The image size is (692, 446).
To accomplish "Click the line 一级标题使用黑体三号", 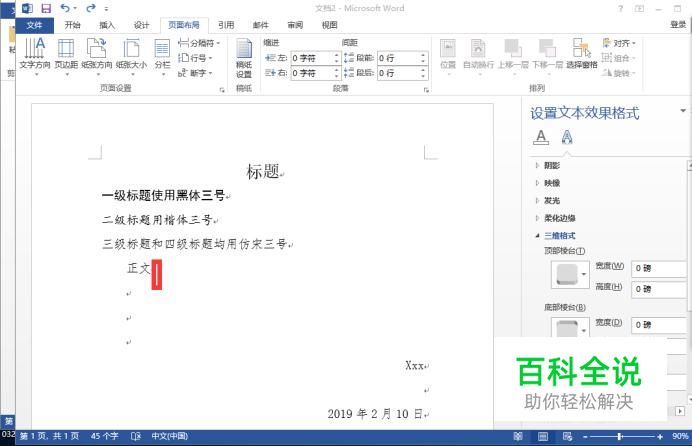I will coord(163,195).
